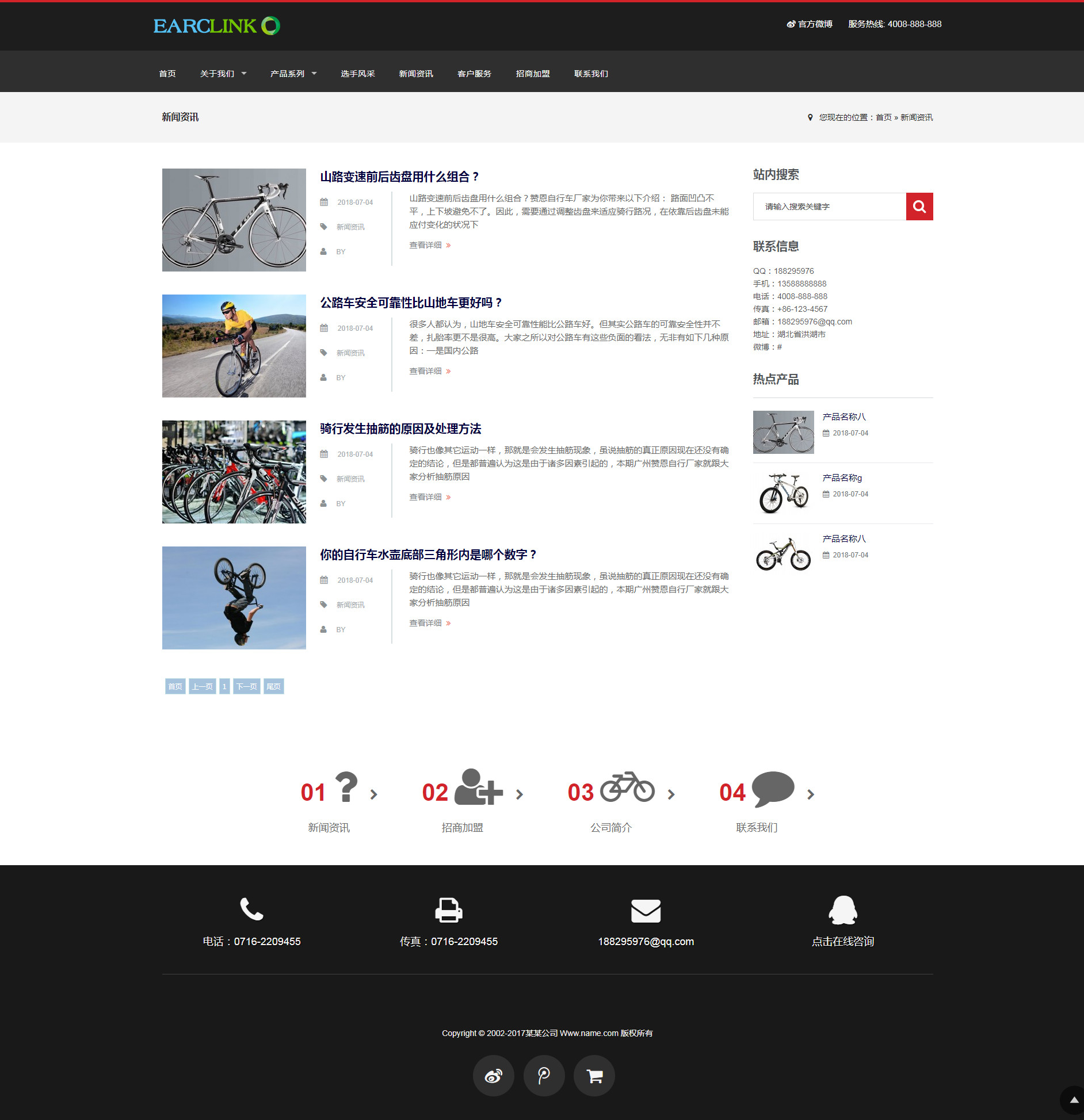This screenshot has height=1120, width=1084.
Task: Expand the 产品系列 dropdown menu
Action: 293,74
